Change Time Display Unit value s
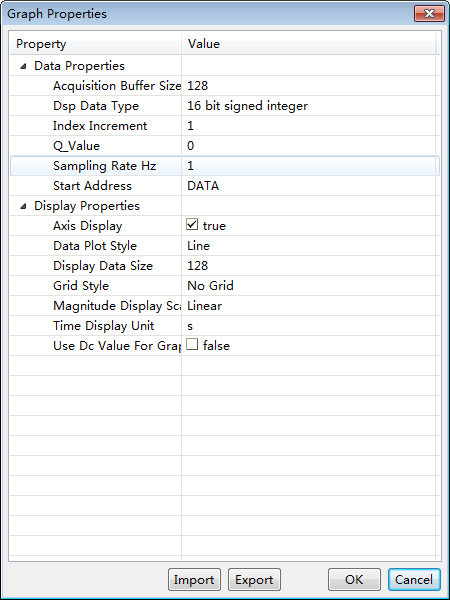This screenshot has width=450, height=600. click(308, 326)
